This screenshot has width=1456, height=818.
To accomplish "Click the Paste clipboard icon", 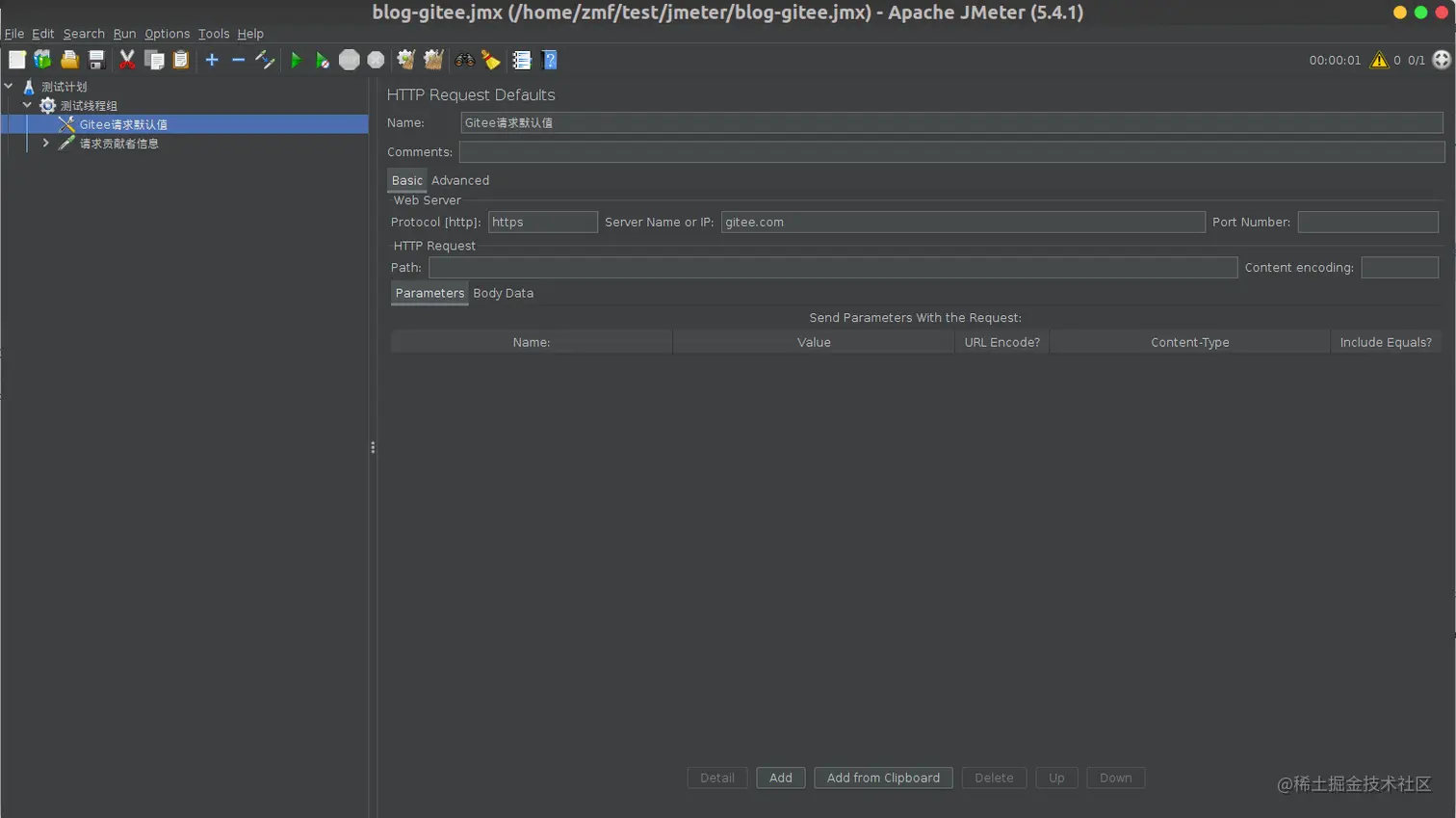I will point(180,60).
